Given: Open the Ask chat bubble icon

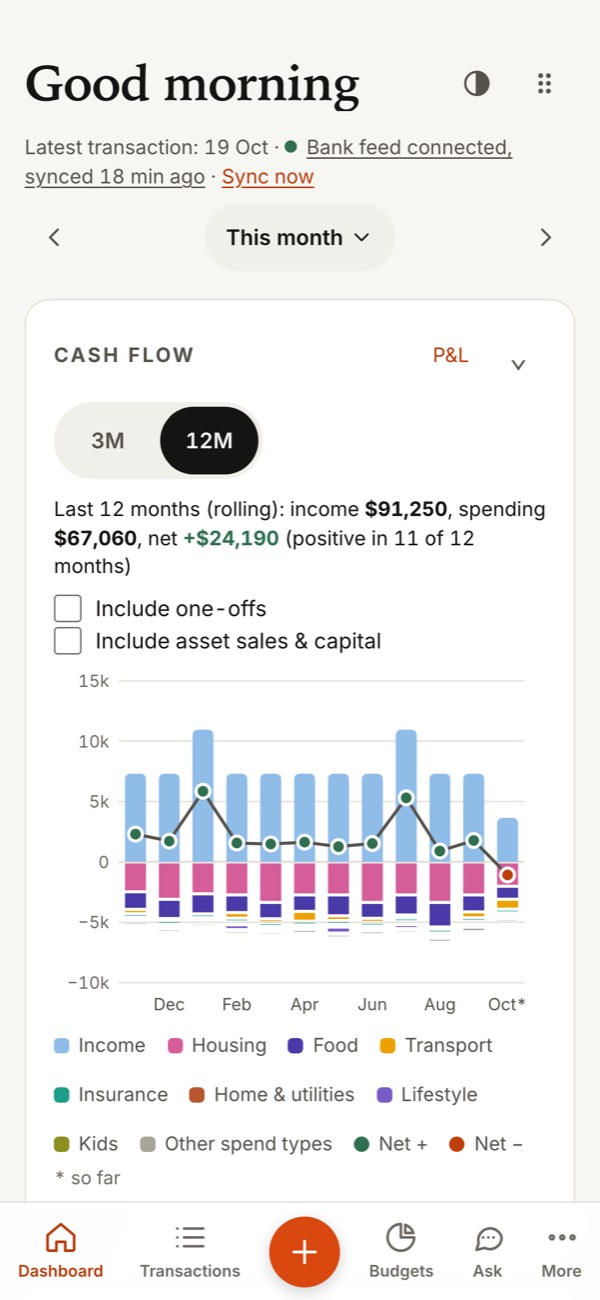Looking at the screenshot, I should point(488,1239).
